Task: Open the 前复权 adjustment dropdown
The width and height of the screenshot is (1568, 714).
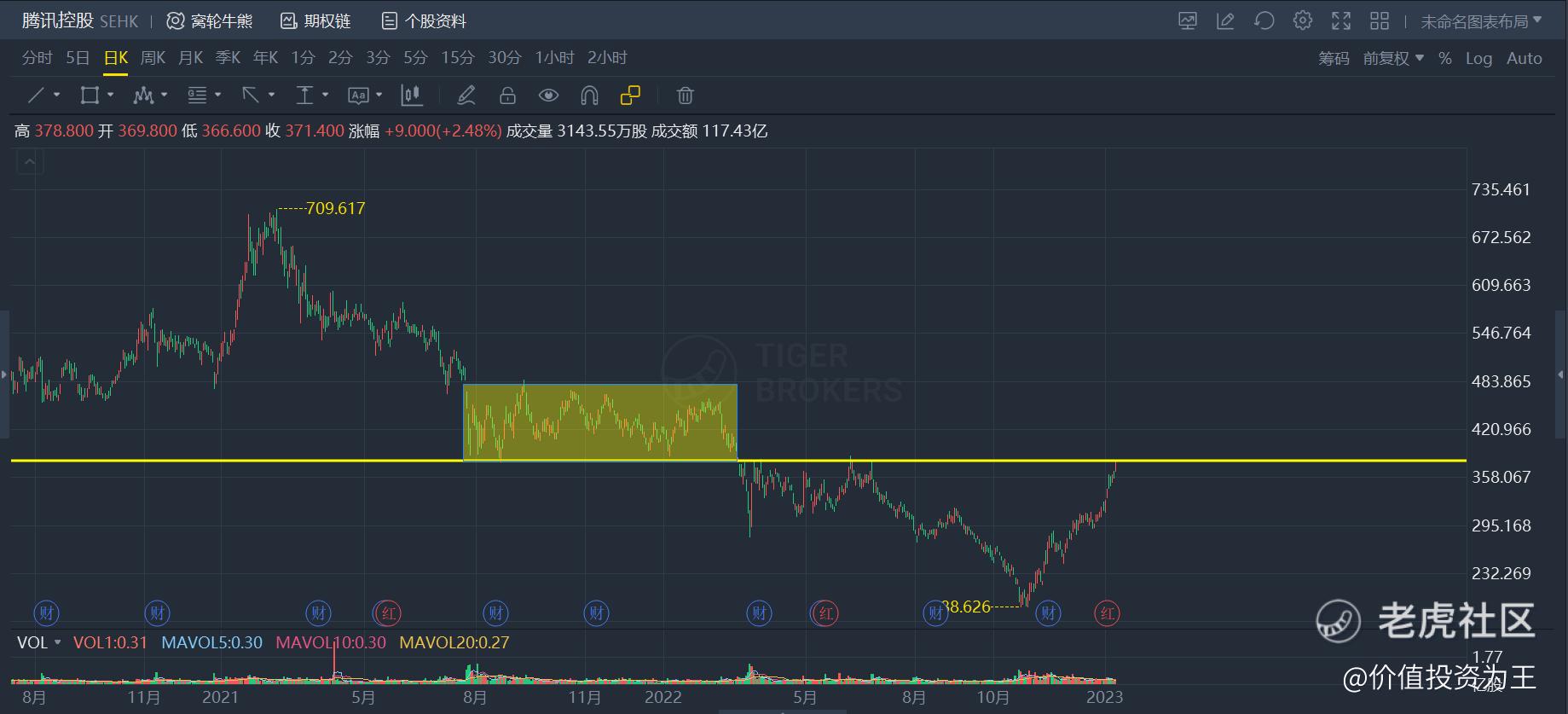Action: pyautogui.click(x=1393, y=58)
